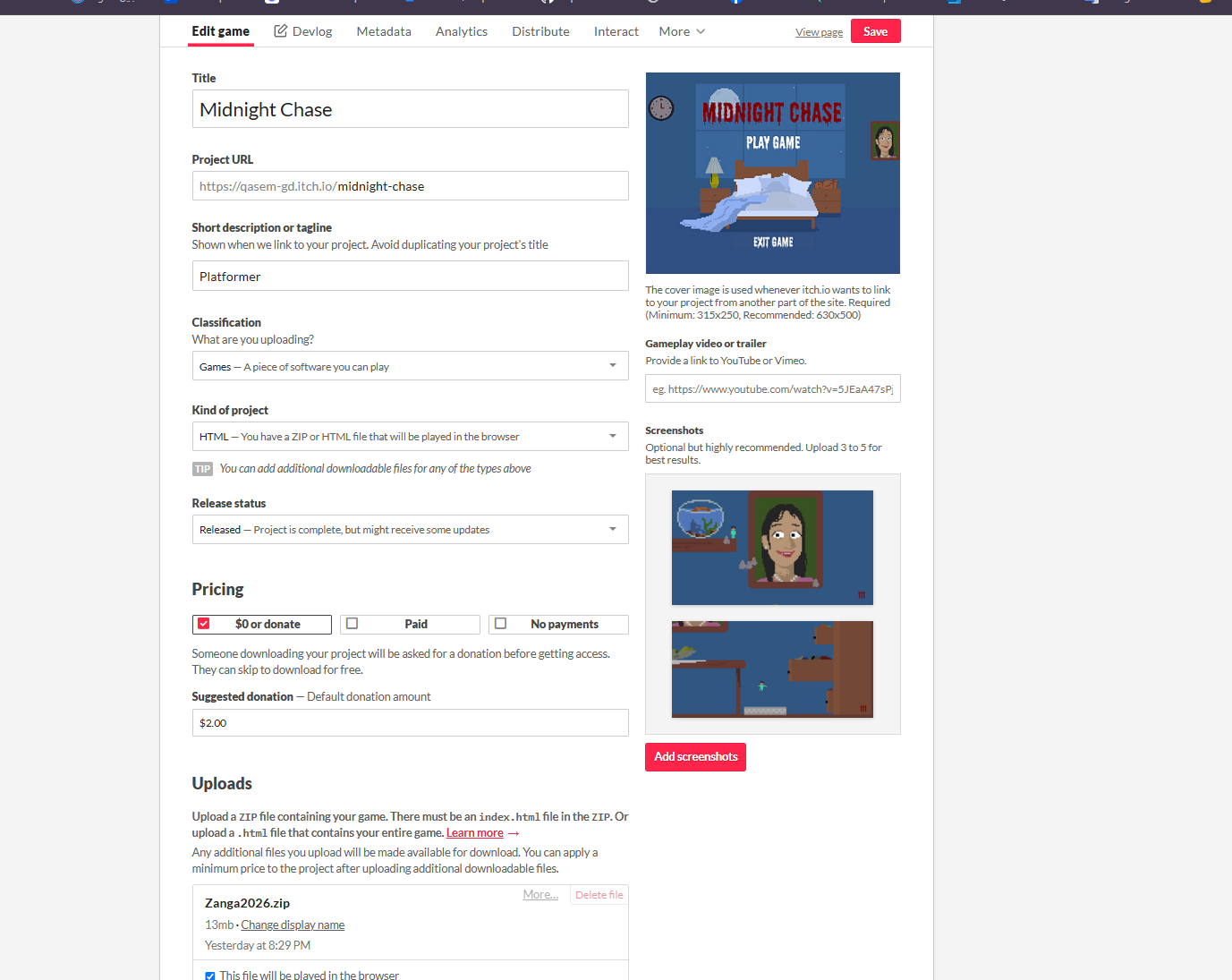Toggle 'This file will be played in browser'
Image resolution: width=1232 pixels, height=980 pixels.
coord(210,976)
